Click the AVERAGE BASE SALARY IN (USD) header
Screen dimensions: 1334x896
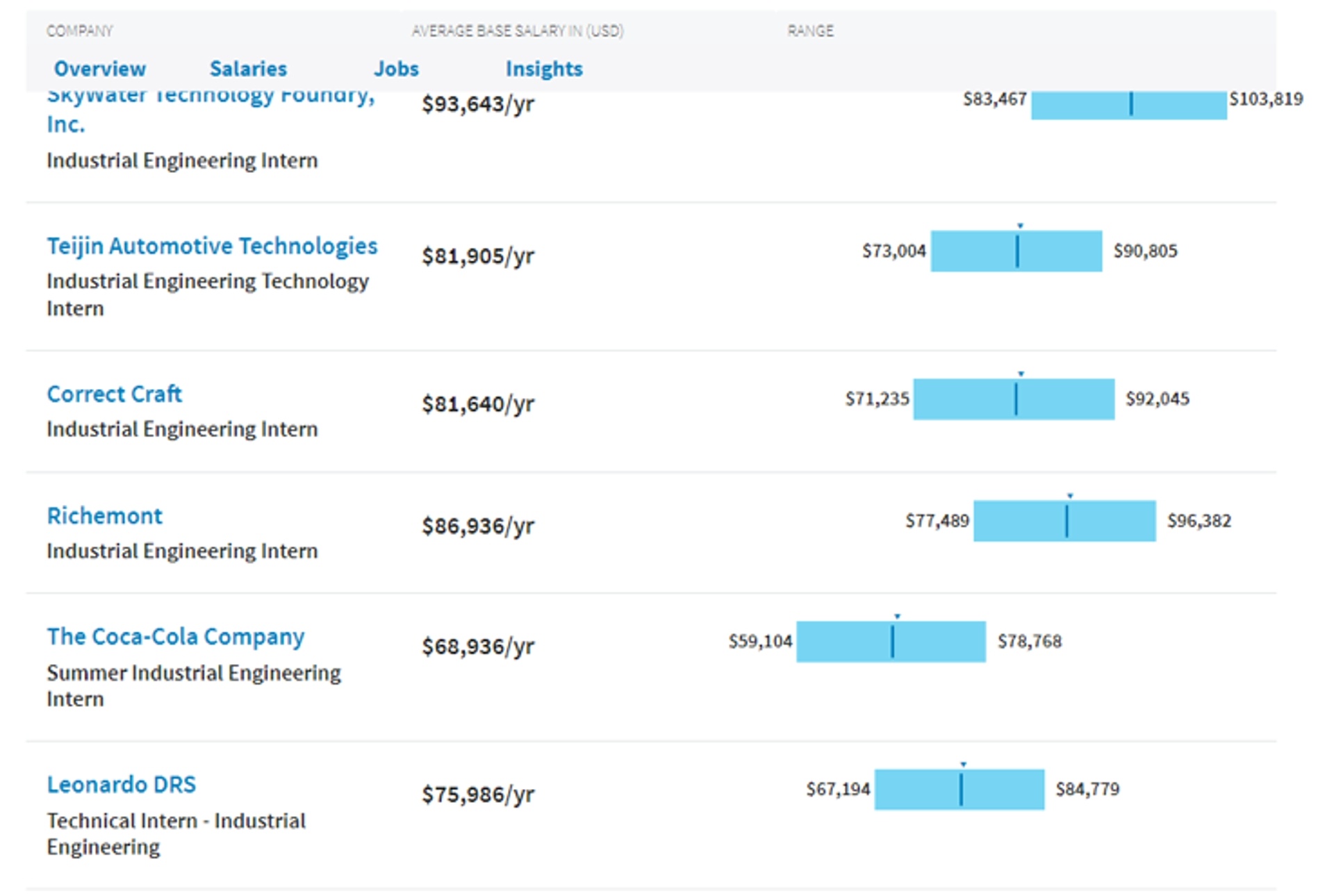[x=518, y=31]
